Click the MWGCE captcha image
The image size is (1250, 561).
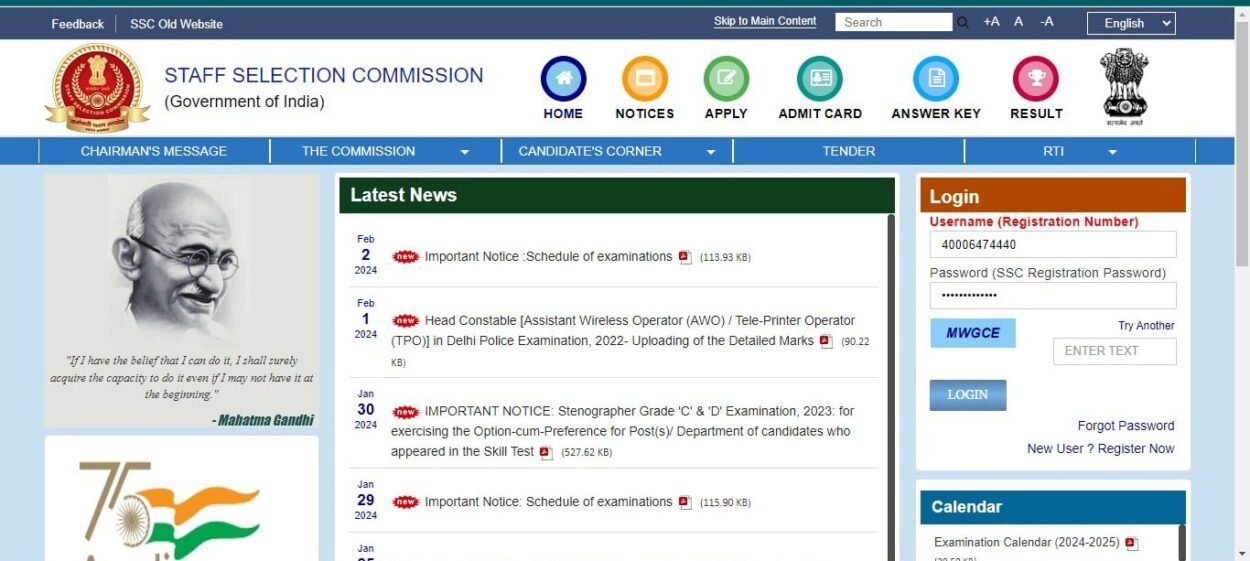[973, 333]
